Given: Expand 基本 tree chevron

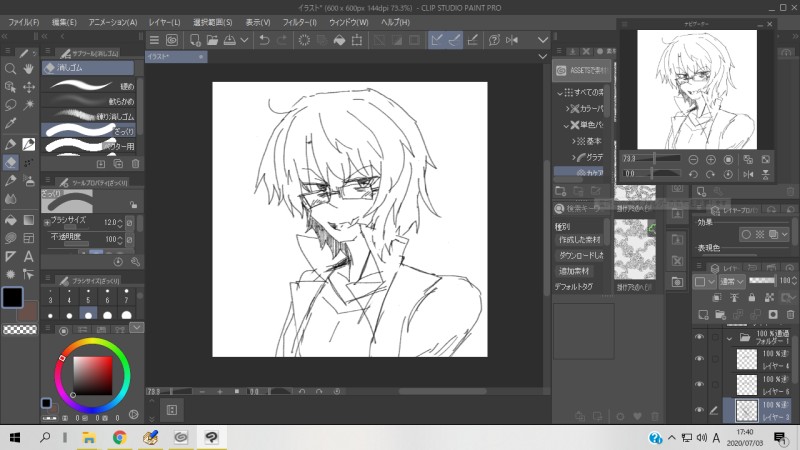Looking at the screenshot, I should (573, 141).
